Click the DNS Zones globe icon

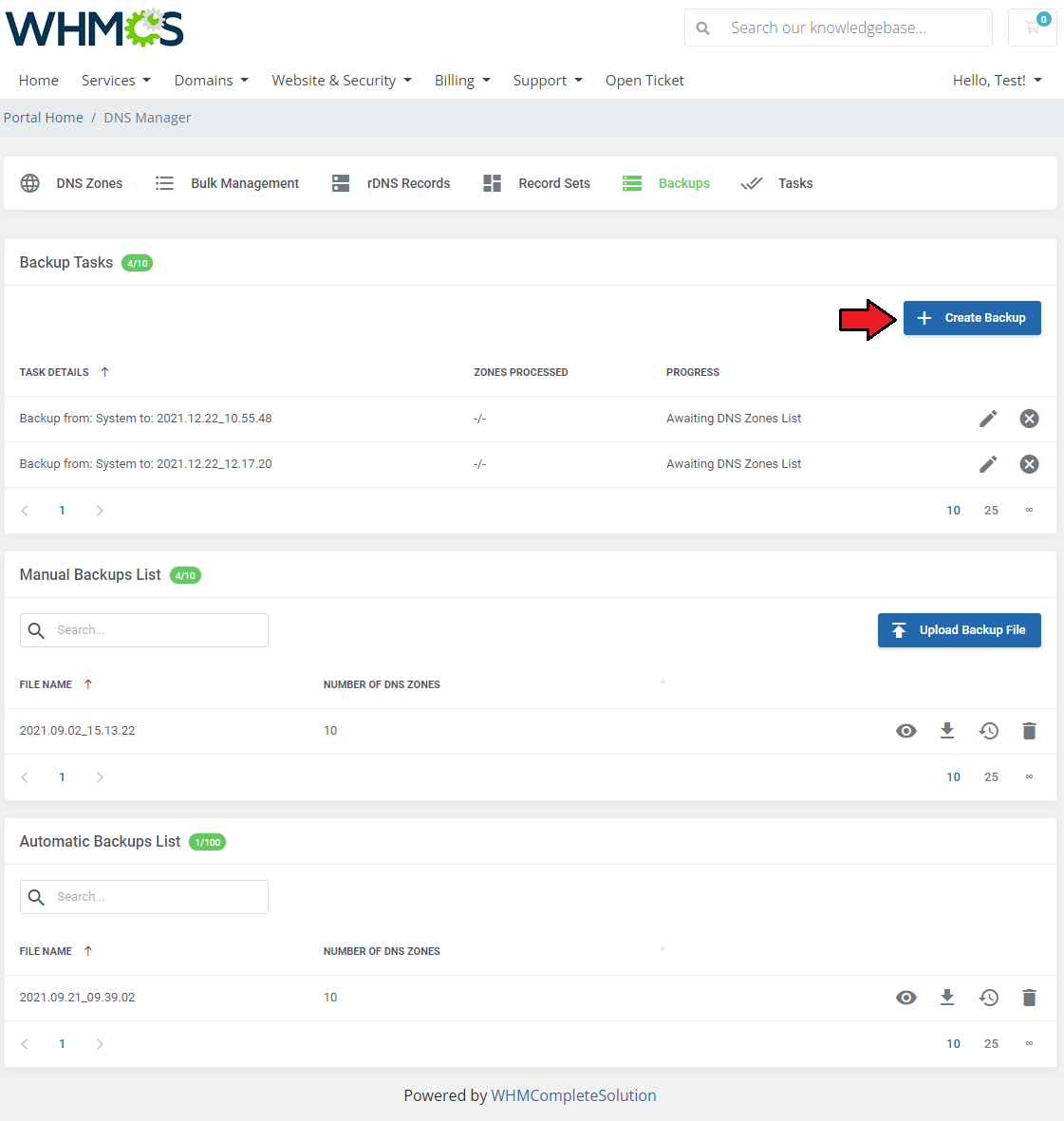pyautogui.click(x=30, y=183)
